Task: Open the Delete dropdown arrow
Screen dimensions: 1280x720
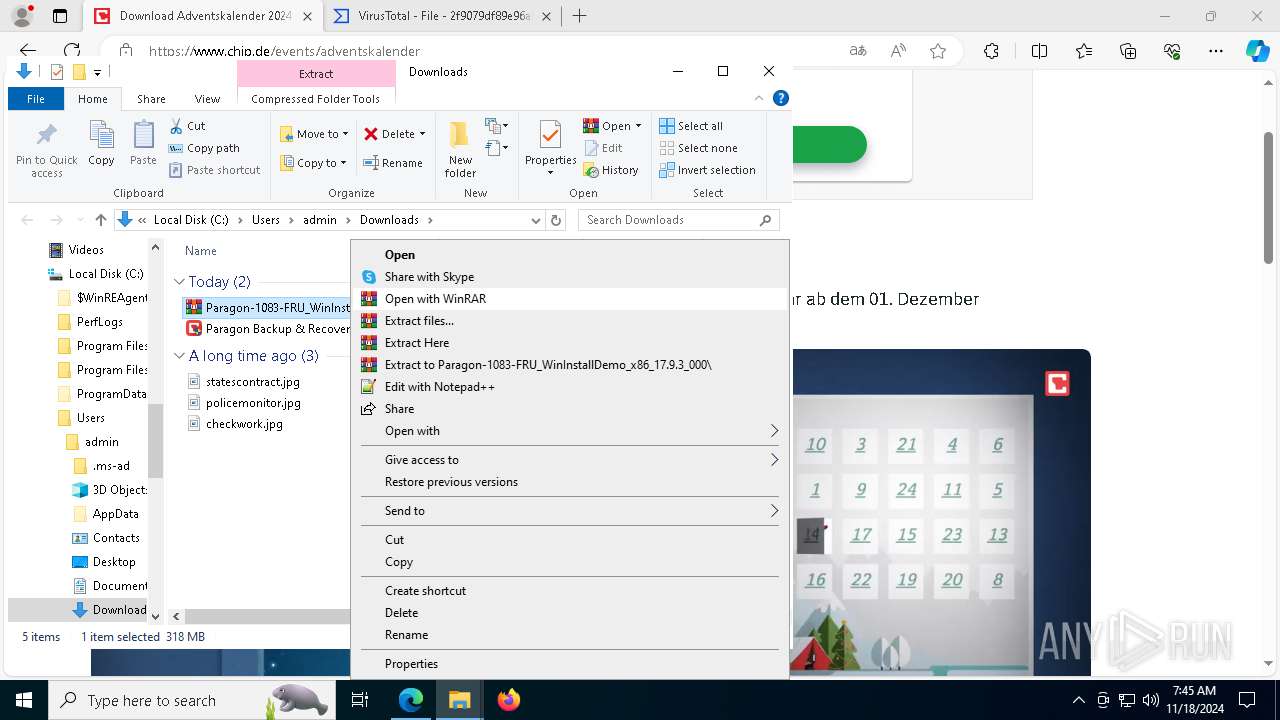Action: [x=422, y=134]
